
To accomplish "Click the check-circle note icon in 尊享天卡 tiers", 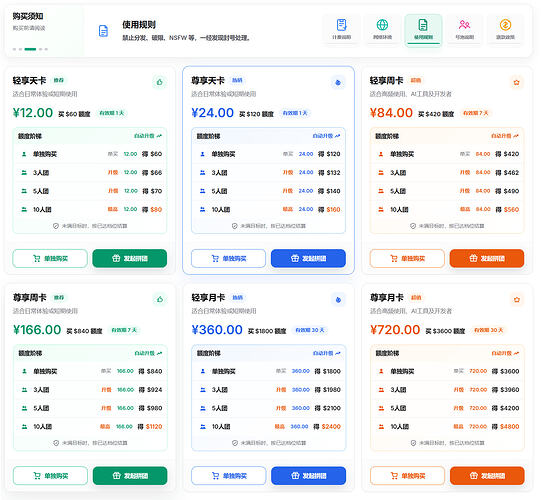I will 234,226.
